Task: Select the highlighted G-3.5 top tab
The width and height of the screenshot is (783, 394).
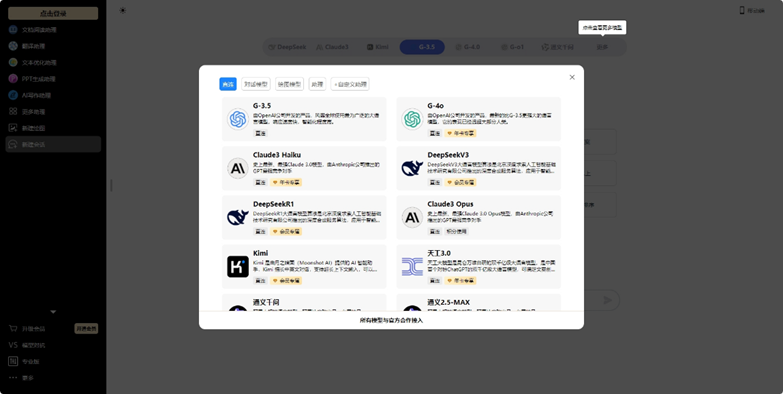Action: [422, 47]
